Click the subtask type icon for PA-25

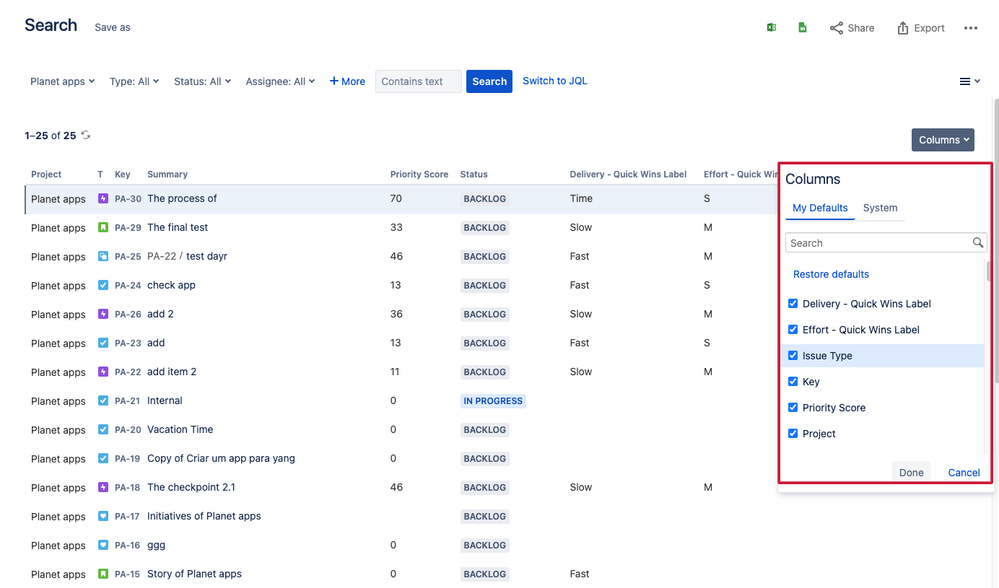[103, 256]
